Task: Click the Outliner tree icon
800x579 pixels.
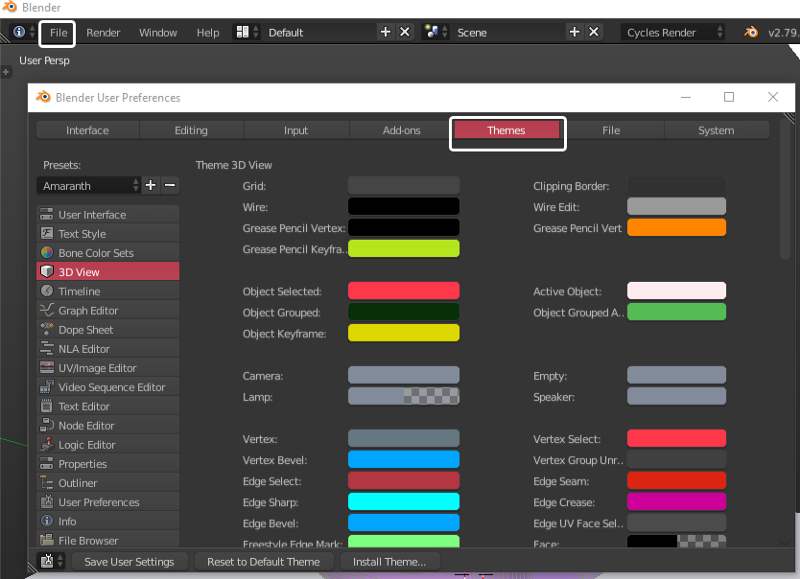Action: tap(46, 483)
